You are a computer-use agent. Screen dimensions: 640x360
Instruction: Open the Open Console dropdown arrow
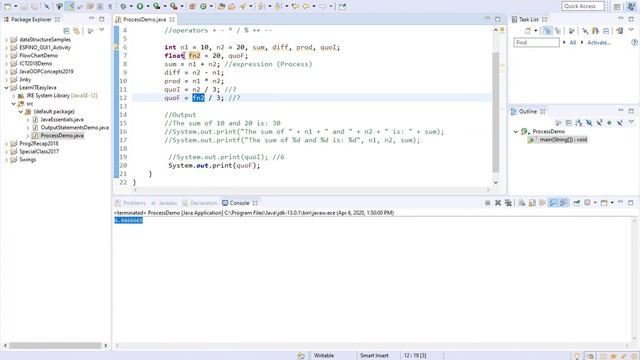pos(612,203)
